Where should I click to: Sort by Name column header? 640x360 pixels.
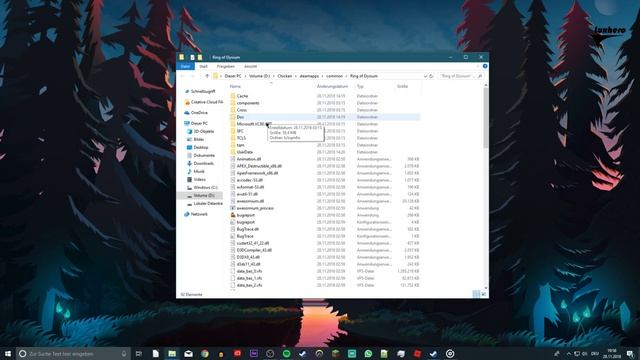click(235, 87)
